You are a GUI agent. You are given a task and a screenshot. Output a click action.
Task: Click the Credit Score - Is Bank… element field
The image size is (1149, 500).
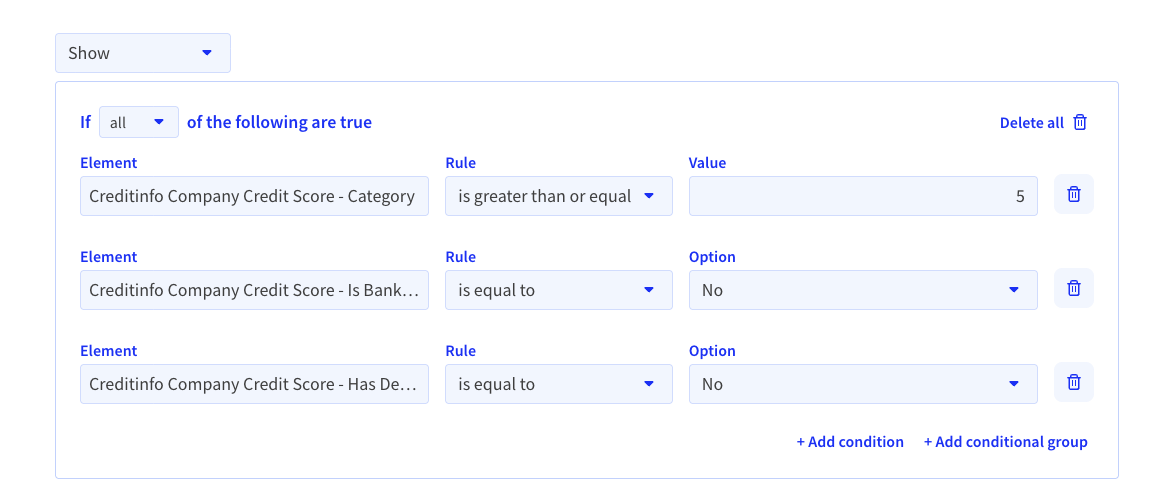[254, 290]
